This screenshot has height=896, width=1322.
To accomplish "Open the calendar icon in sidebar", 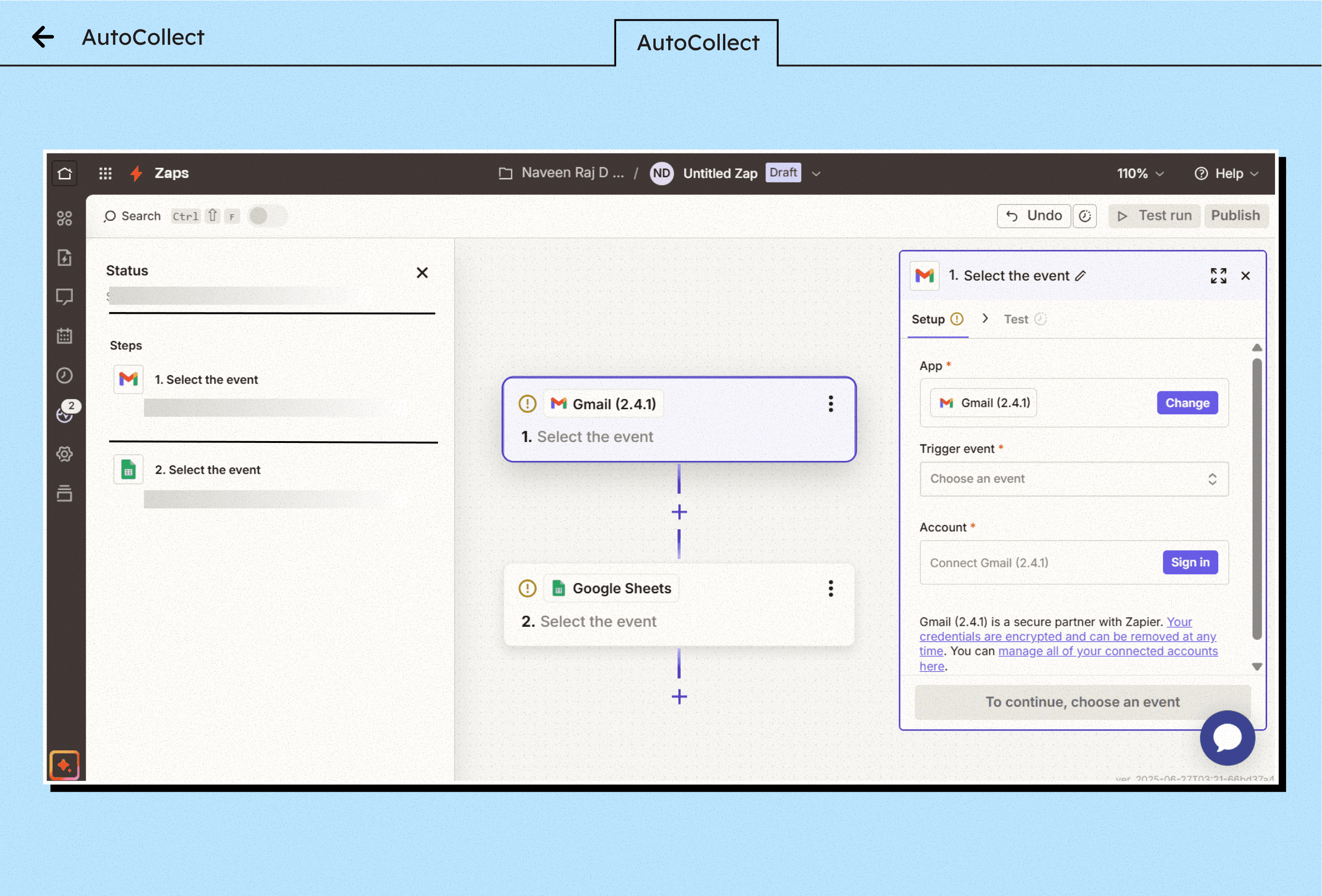I will [64, 336].
